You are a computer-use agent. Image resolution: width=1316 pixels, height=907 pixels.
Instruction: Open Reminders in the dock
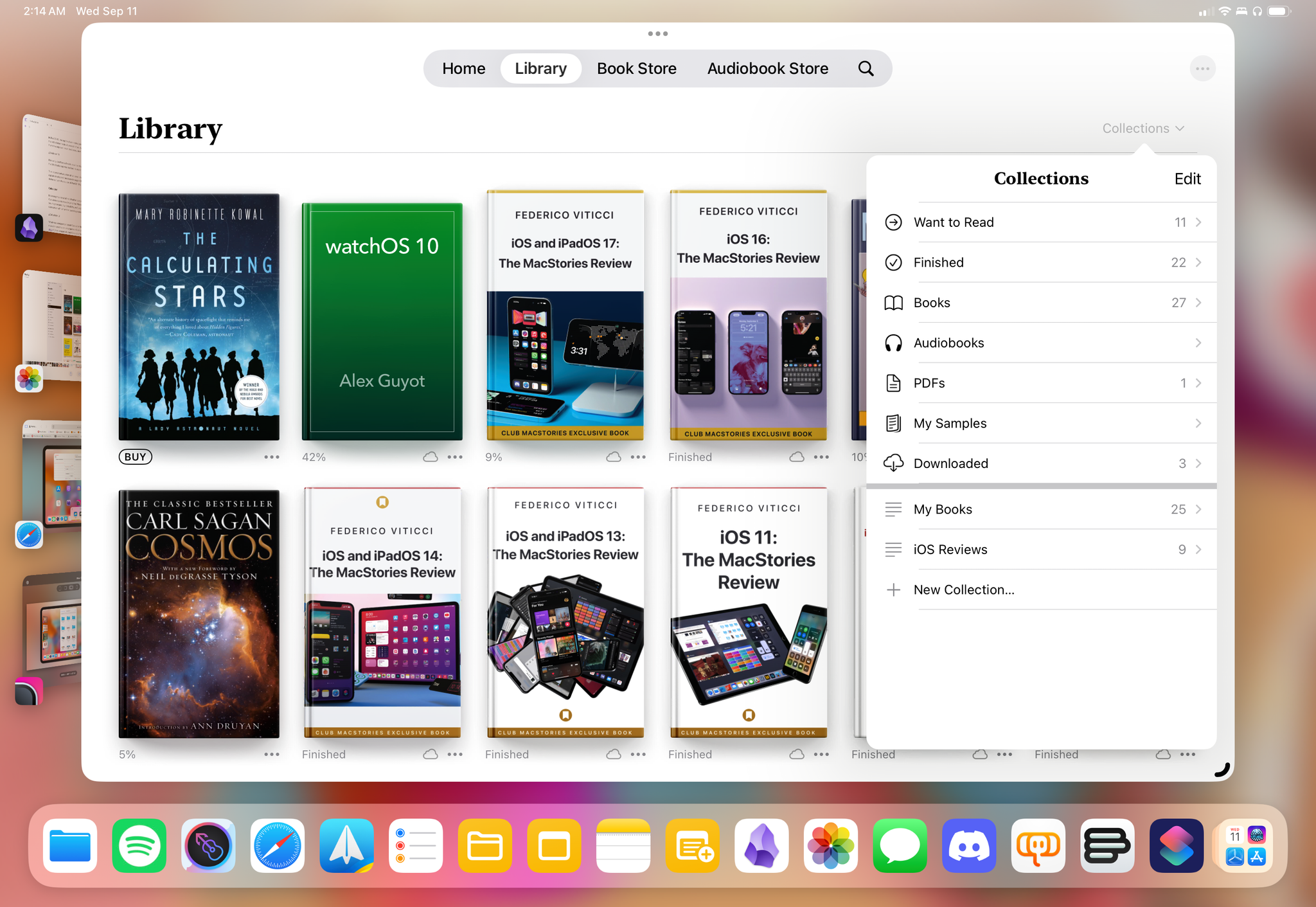click(x=416, y=845)
